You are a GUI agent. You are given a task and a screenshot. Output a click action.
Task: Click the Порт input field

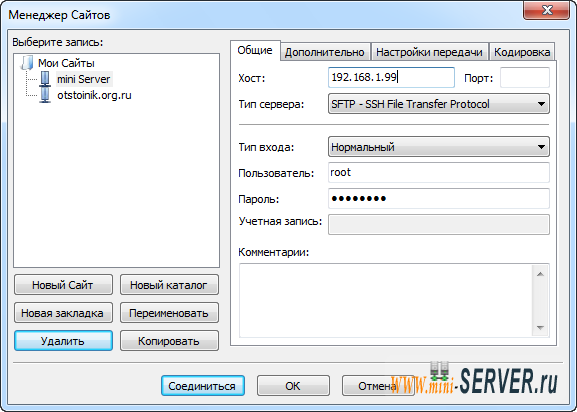tap(524, 77)
